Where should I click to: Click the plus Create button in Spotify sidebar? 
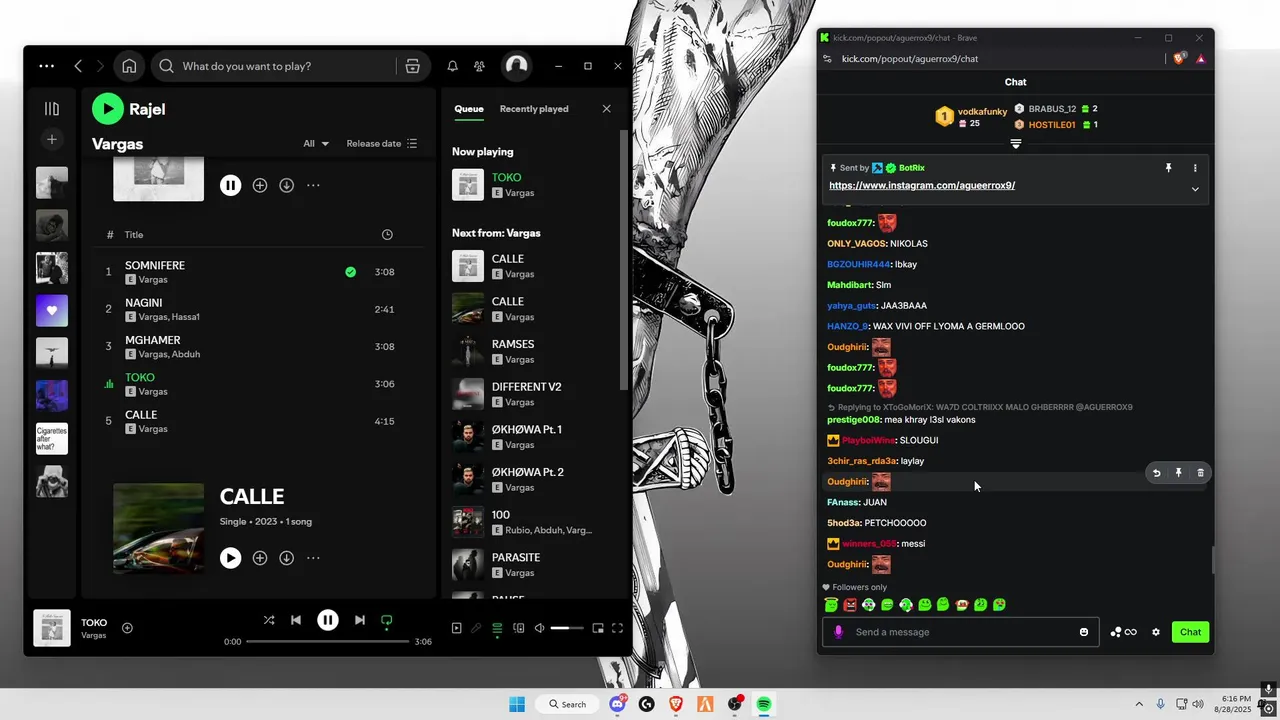[52, 139]
